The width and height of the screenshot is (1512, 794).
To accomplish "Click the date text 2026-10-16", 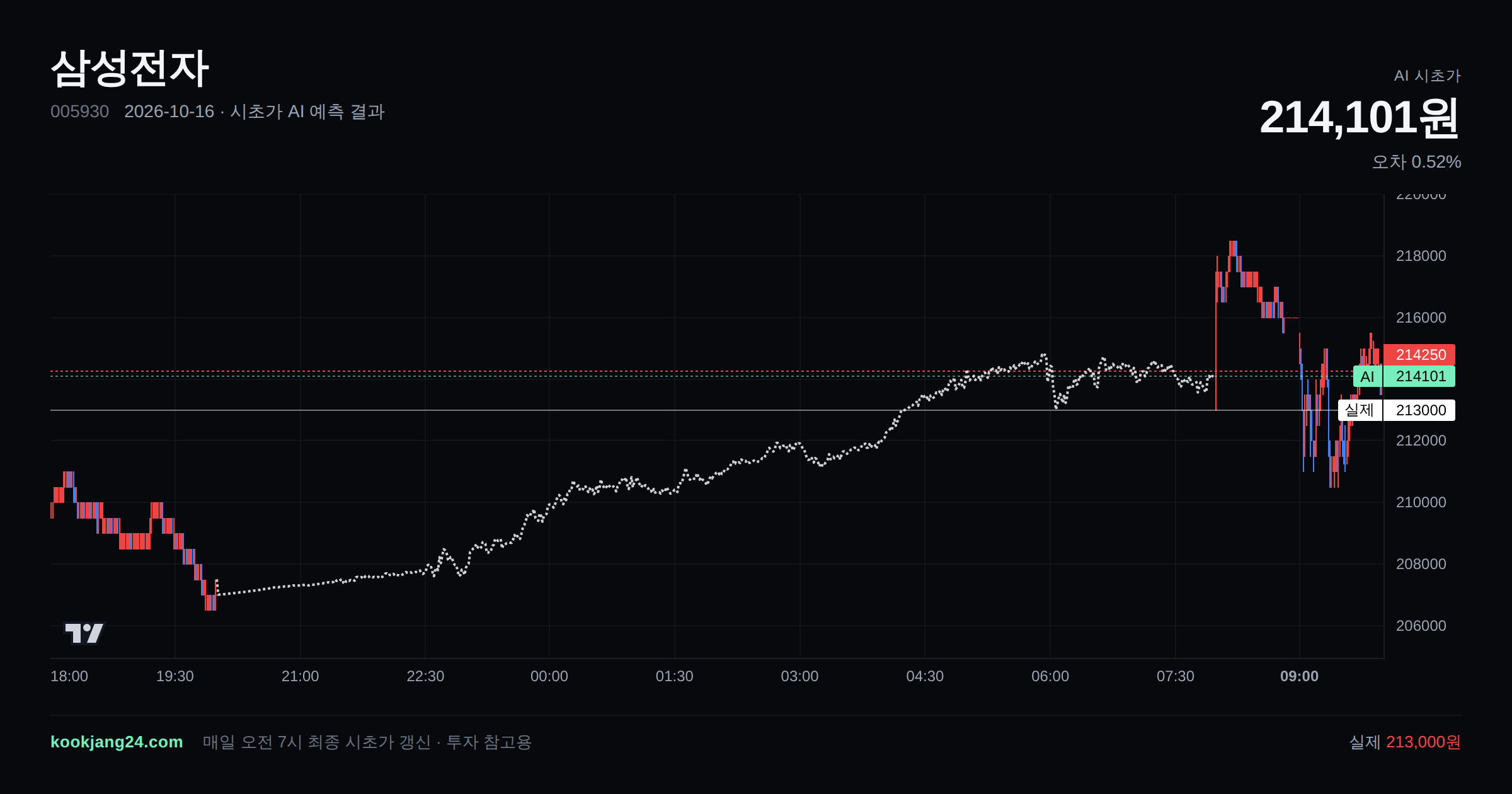I will 169,112.
